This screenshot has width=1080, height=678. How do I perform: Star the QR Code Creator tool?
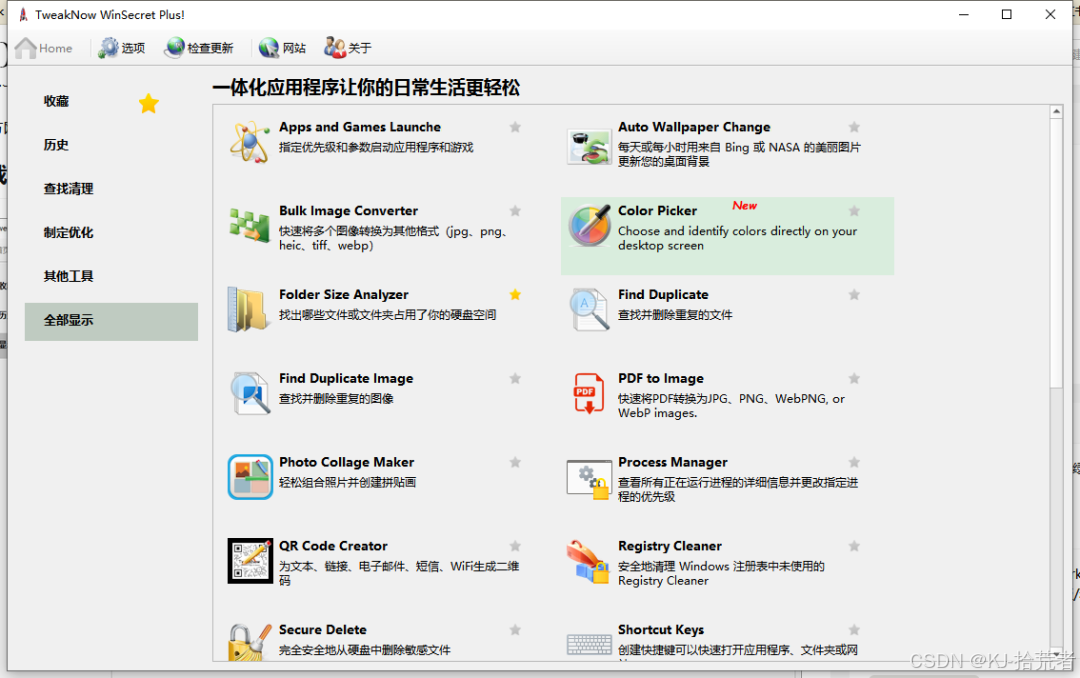pyautogui.click(x=515, y=546)
